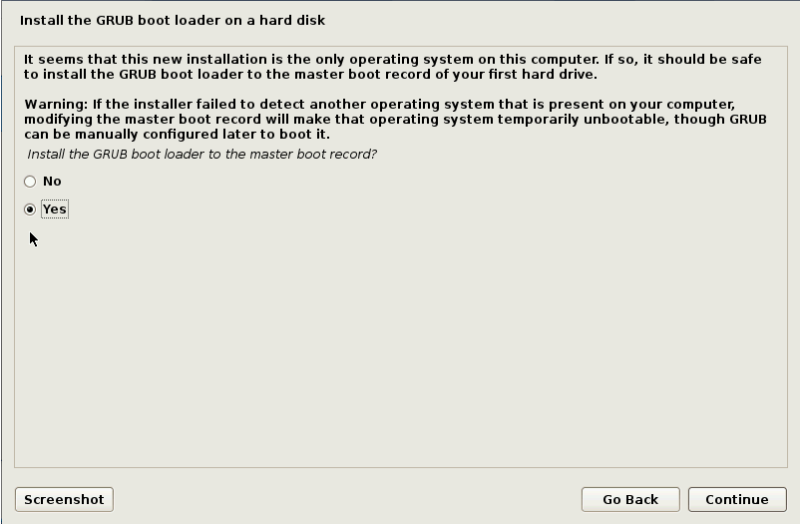Click the line starting "modifying the master boot record"
The width and height of the screenshot is (800, 524).
(395, 119)
